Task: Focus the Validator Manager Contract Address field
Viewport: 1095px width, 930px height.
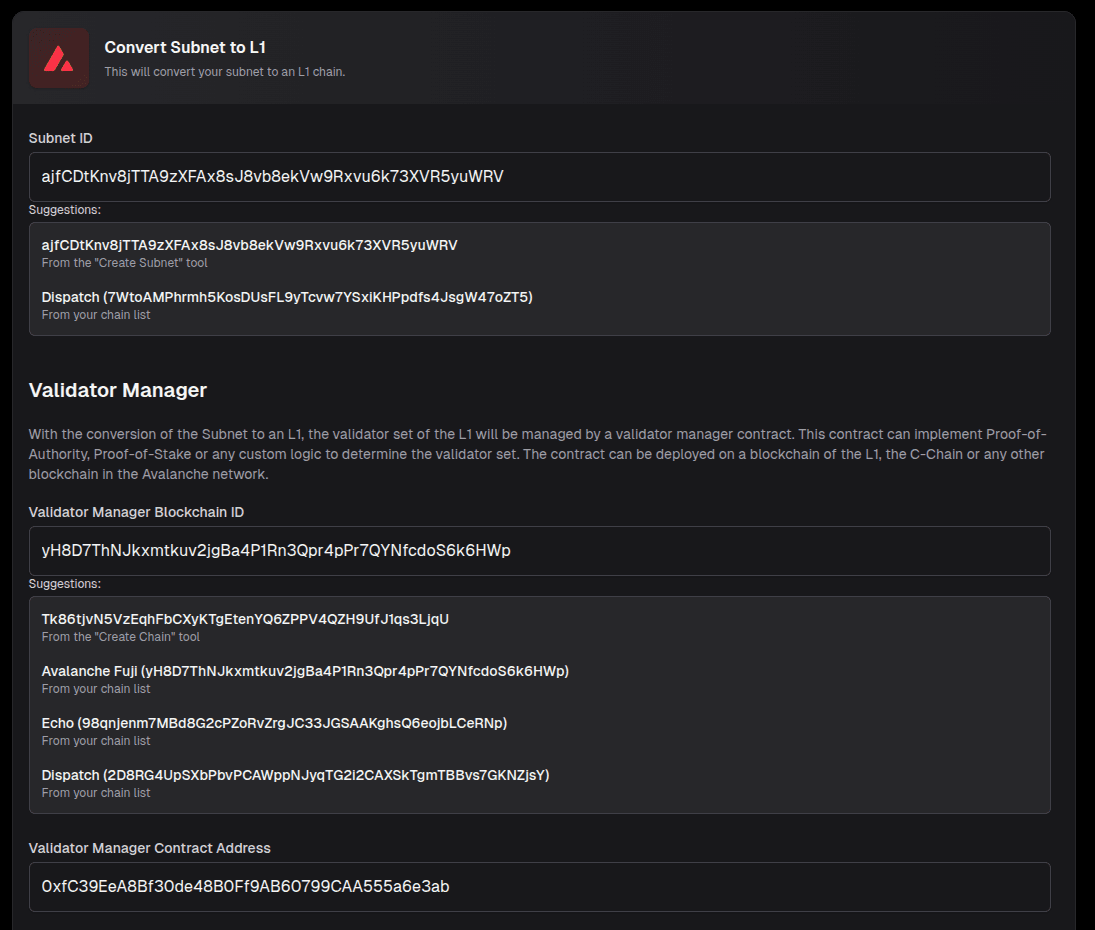Action: click(539, 887)
